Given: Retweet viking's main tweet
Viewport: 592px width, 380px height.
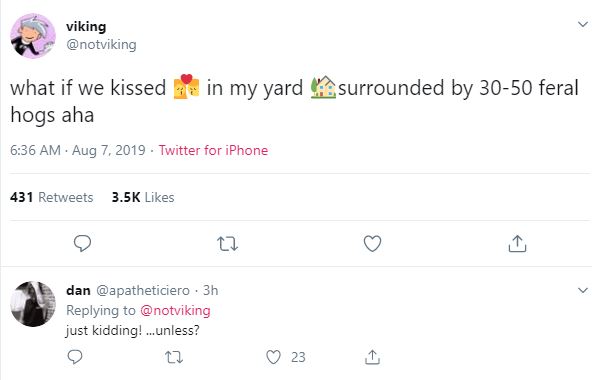Looking at the screenshot, I should coord(228,244).
